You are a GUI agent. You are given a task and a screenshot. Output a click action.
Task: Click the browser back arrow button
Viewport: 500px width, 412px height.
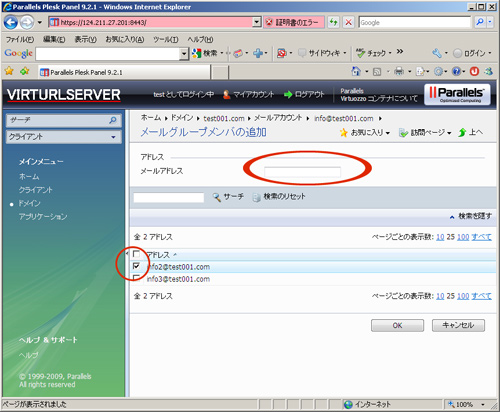coord(11,23)
